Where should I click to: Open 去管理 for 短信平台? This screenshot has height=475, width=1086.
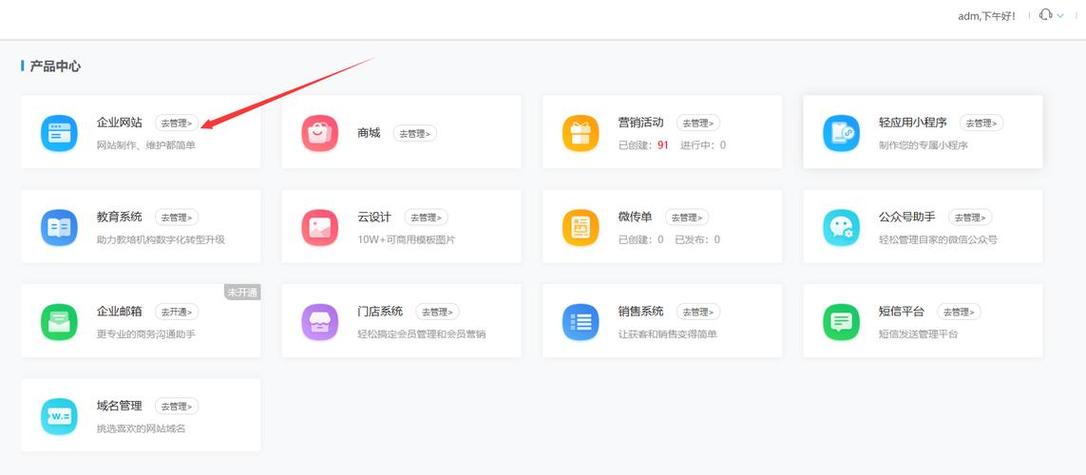tap(959, 312)
